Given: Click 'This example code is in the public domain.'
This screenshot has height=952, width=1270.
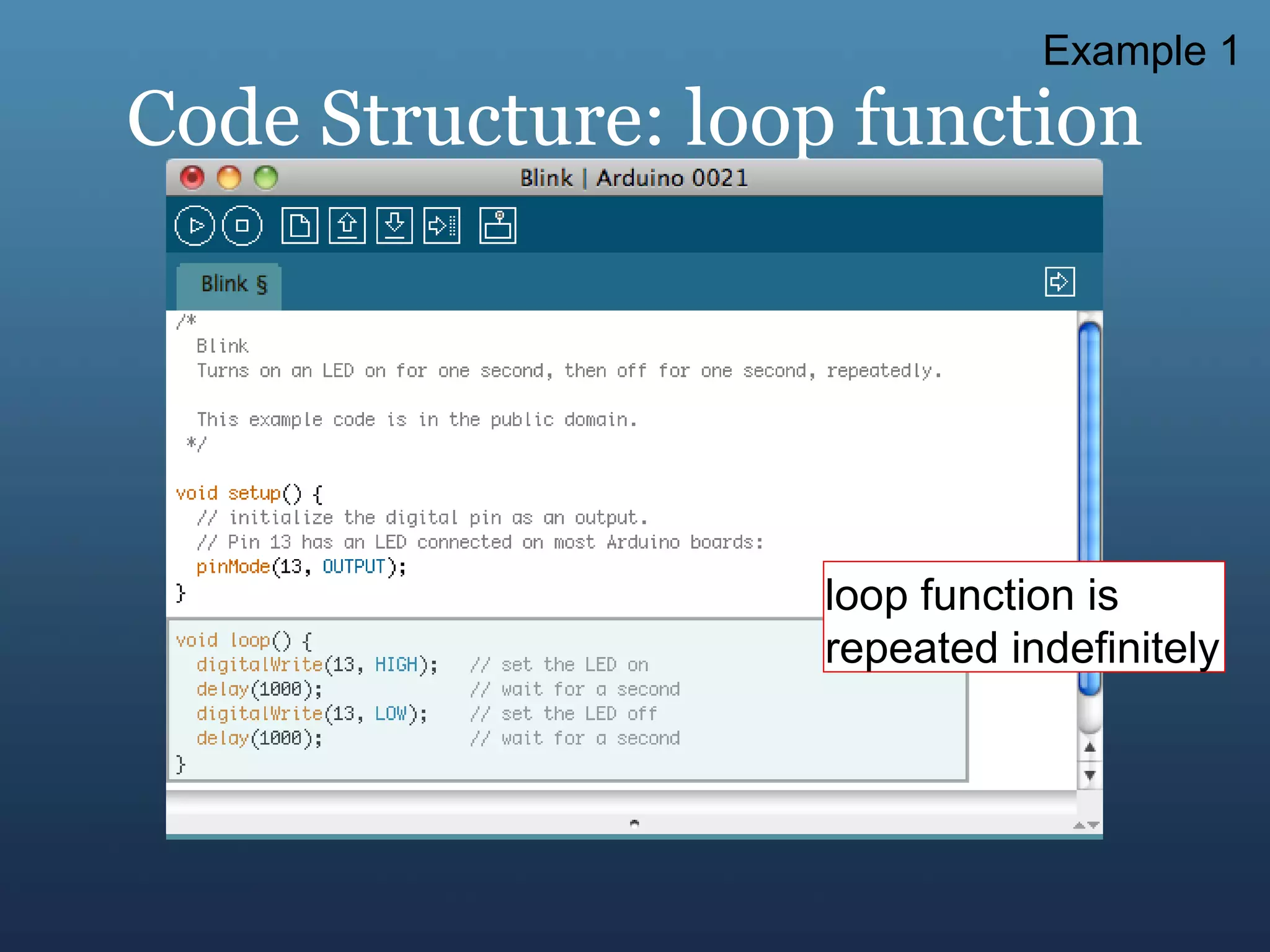Looking at the screenshot, I should pyautogui.click(x=417, y=420).
